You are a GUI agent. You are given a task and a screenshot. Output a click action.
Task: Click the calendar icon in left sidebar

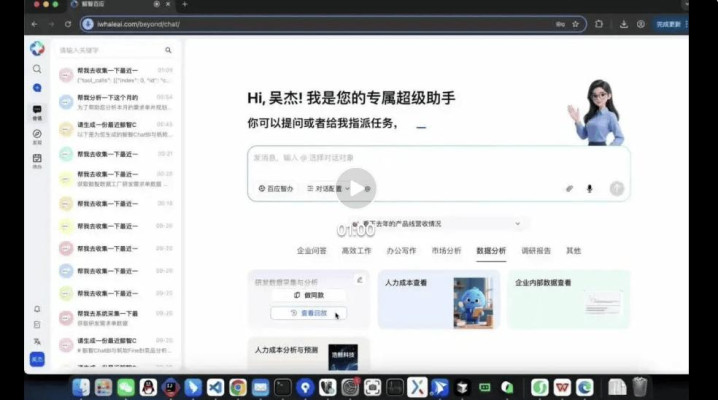point(37,158)
